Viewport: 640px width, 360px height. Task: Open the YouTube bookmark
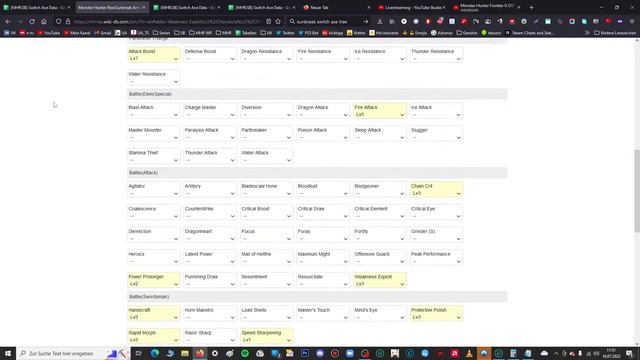49,33
